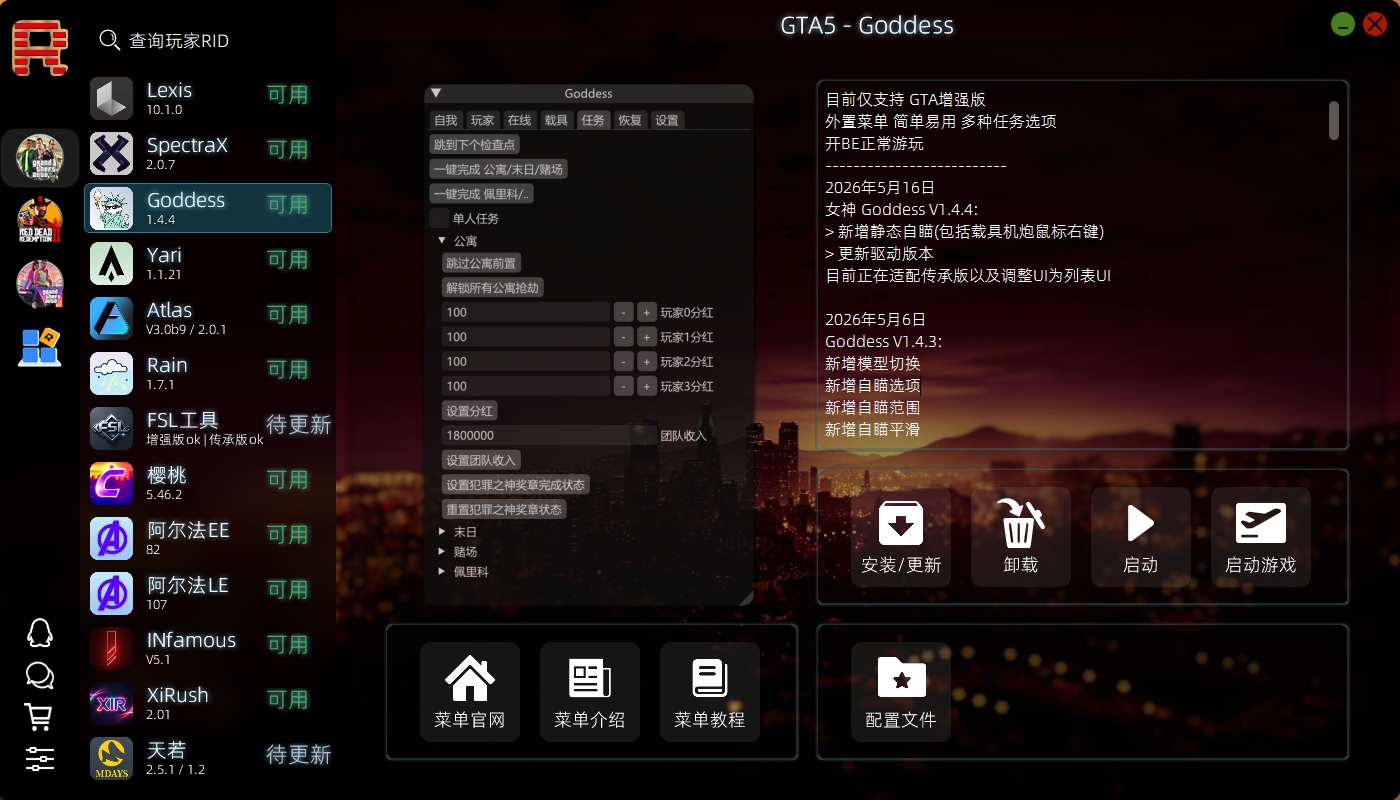Click 跳过公寓前置 button
Viewport: 1400px width, 800px height.
click(x=482, y=263)
